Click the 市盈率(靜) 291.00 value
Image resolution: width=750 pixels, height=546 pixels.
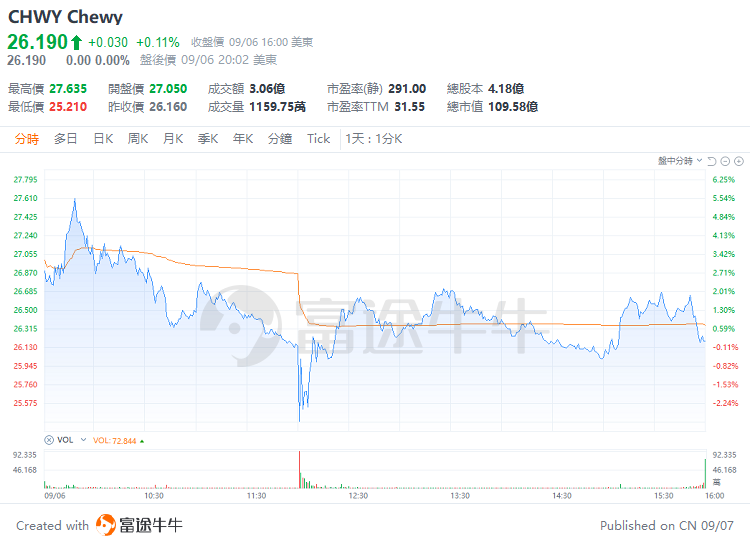(407, 89)
